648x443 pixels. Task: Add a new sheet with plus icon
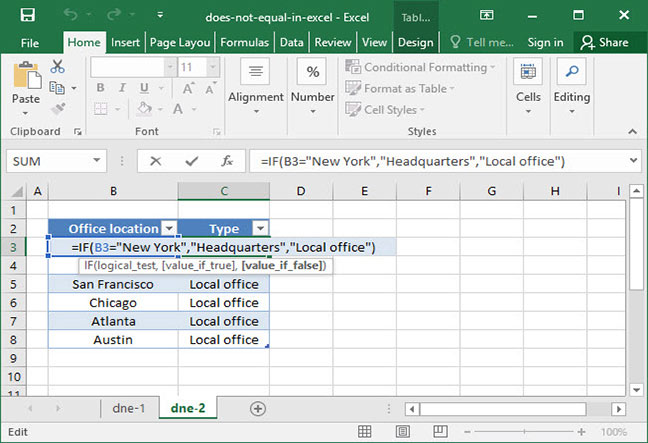pyautogui.click(x=257, y=409)
